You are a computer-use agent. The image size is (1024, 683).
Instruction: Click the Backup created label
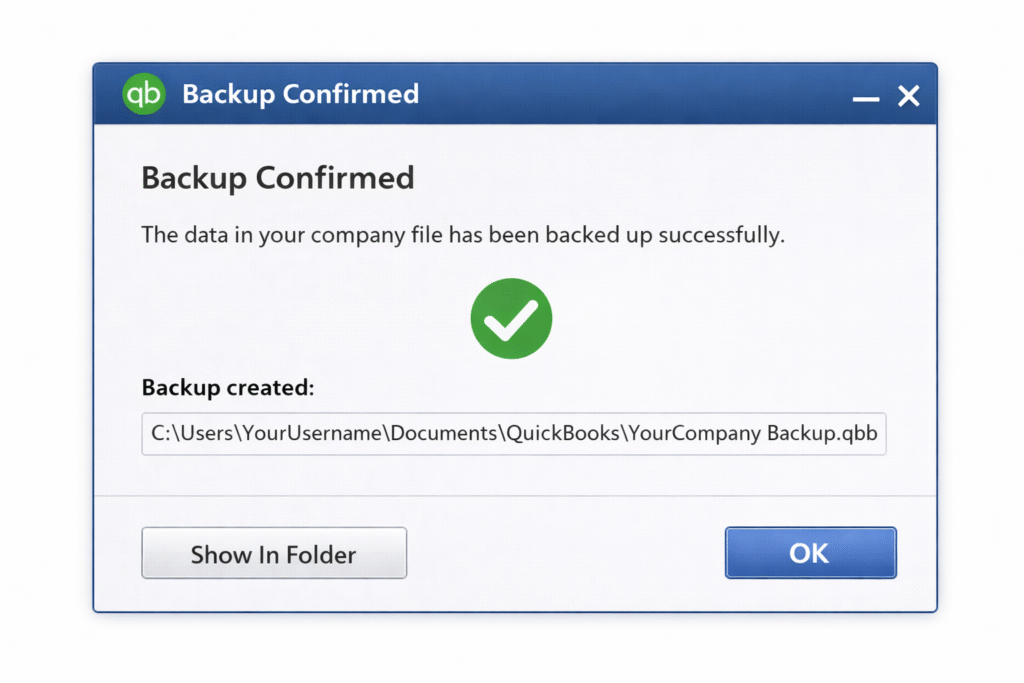coord(228,388)
